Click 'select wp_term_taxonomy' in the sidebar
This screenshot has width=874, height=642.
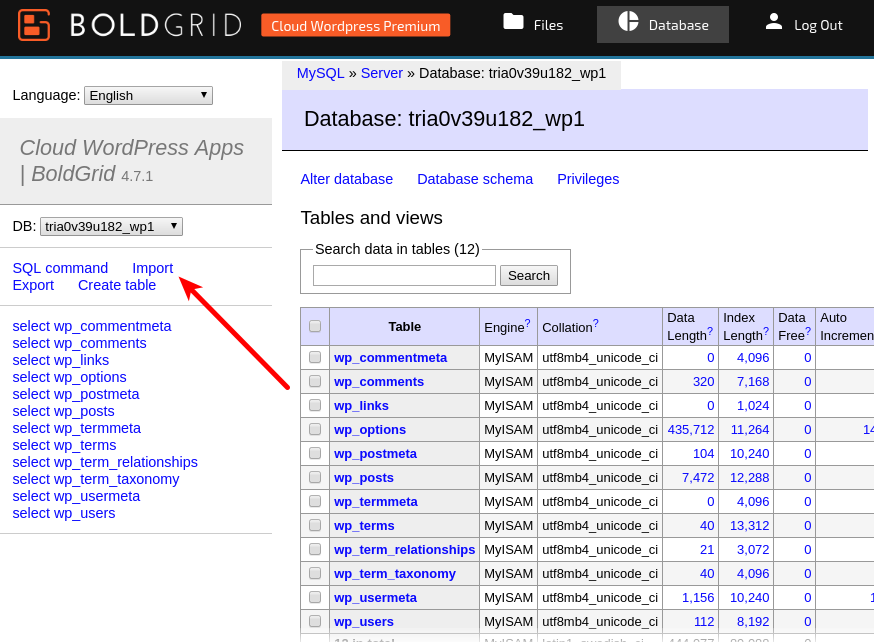tap(96, 479)
